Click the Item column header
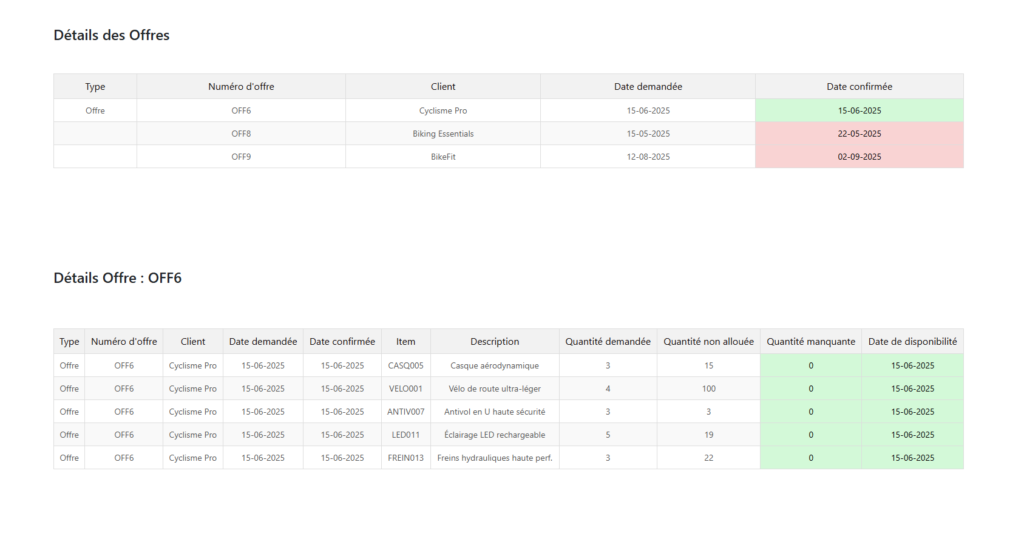Screen dimensions: 1024x550 coord(406,341)
